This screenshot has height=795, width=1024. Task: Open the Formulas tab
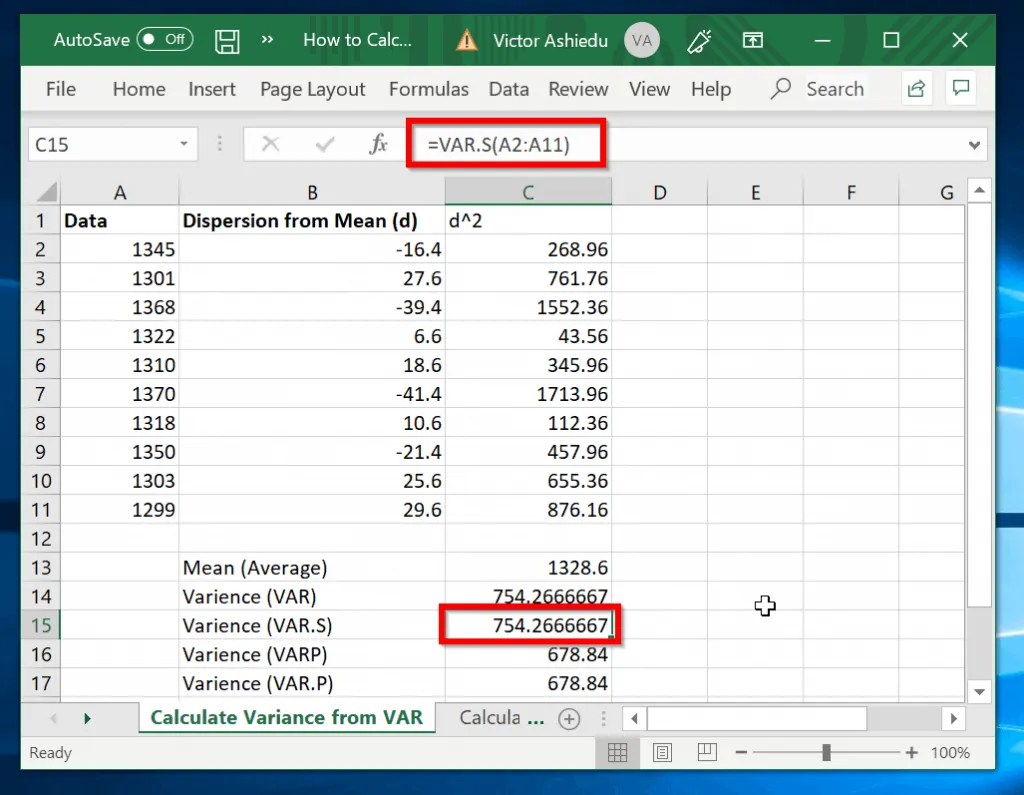pos(428,89)
